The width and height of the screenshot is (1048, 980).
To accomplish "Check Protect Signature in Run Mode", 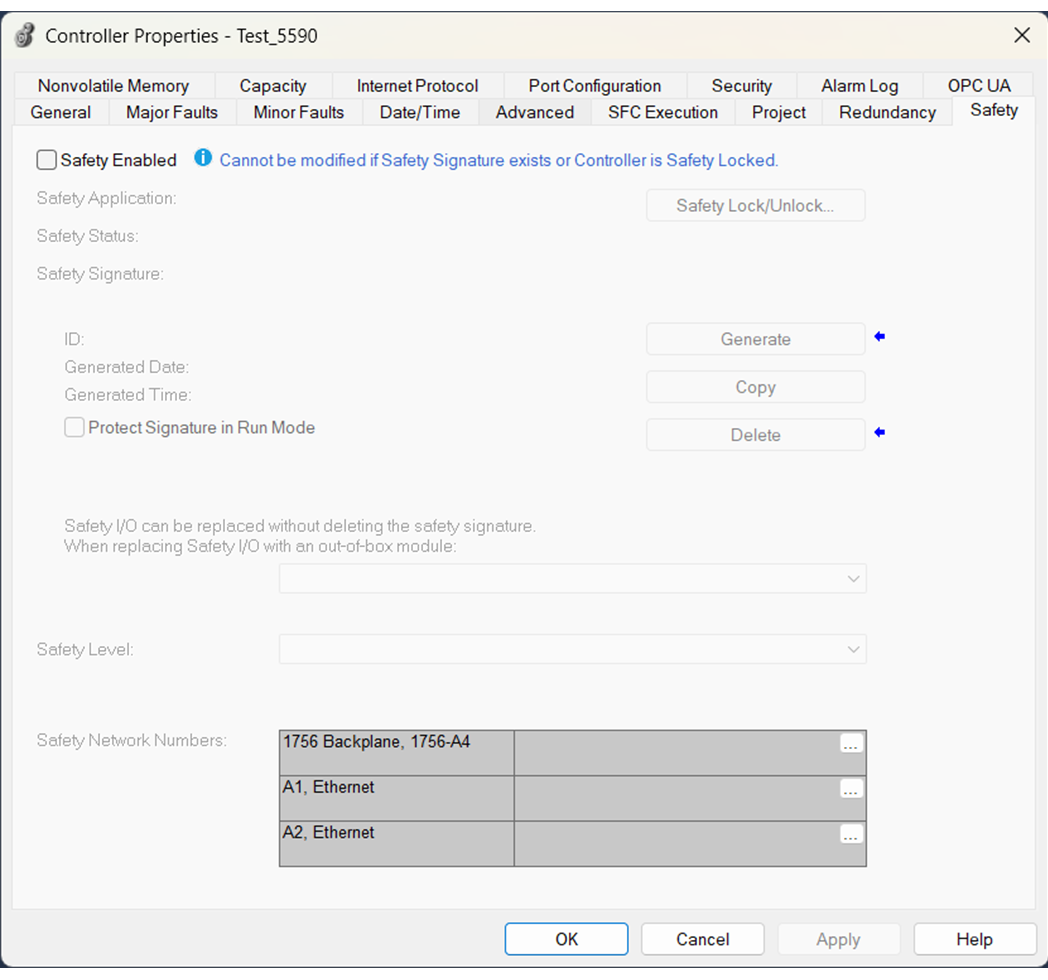I will pyautogui.click(x=74, y=427).
